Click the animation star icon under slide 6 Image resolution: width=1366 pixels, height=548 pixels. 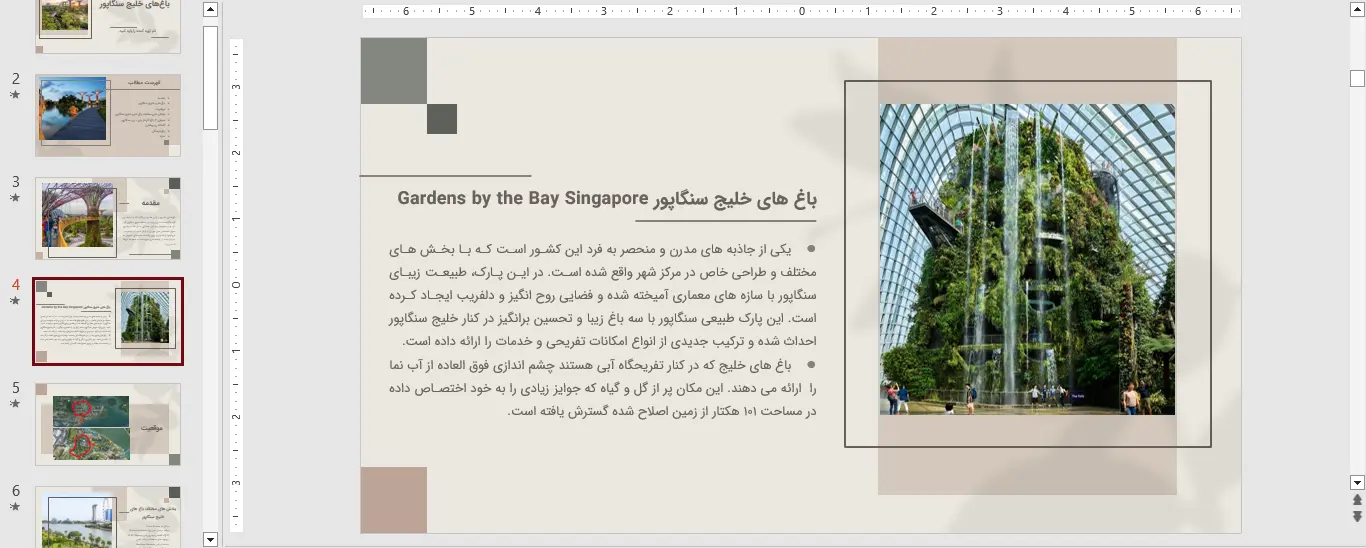click(15, 507)
